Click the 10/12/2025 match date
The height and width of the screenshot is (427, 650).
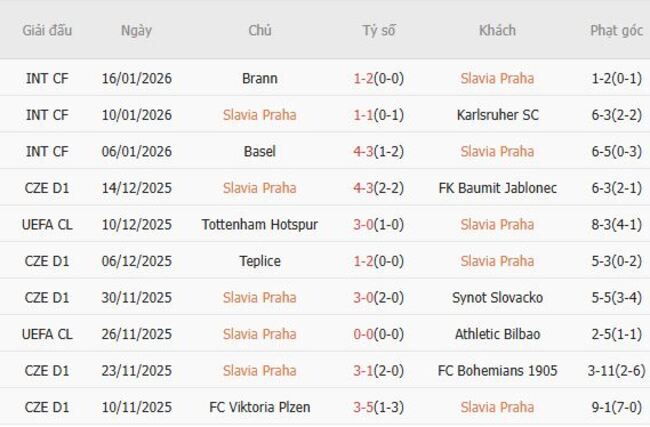[x=136, y=224]
